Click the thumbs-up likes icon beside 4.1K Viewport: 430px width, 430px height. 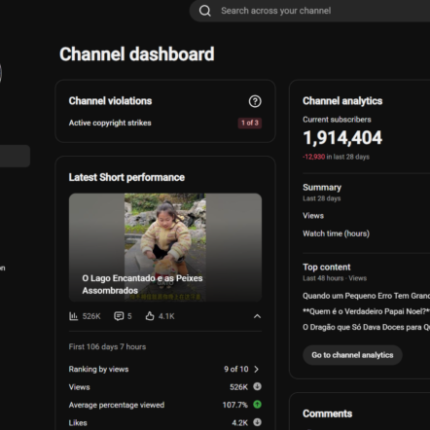coord(150,316)
